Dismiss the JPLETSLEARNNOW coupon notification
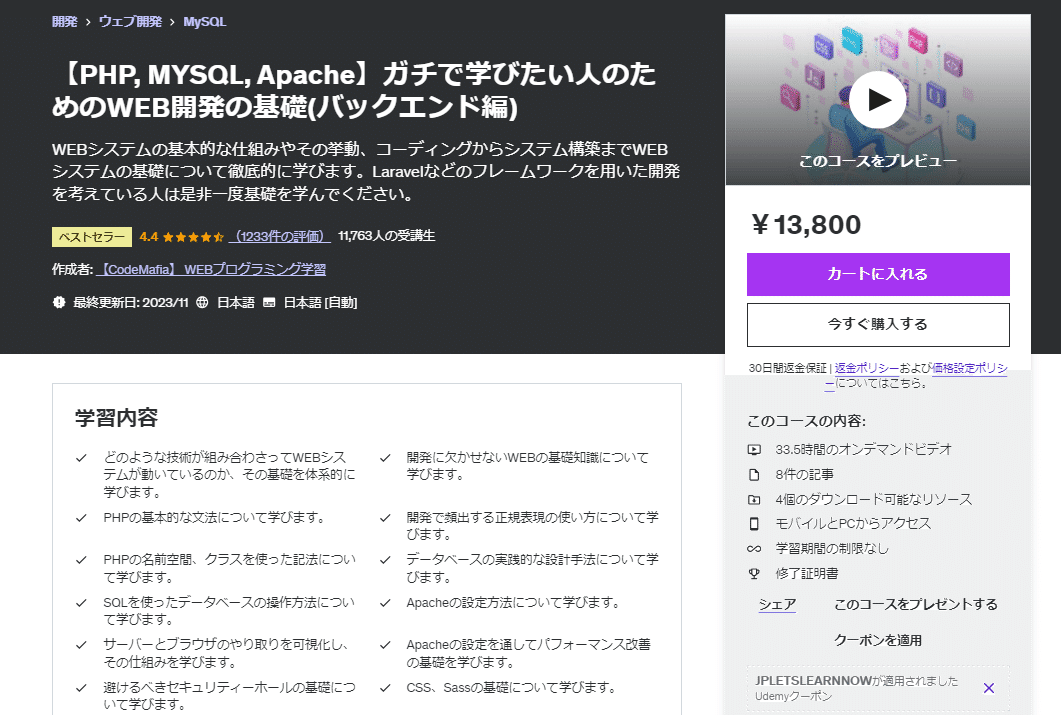 [989, 688]
